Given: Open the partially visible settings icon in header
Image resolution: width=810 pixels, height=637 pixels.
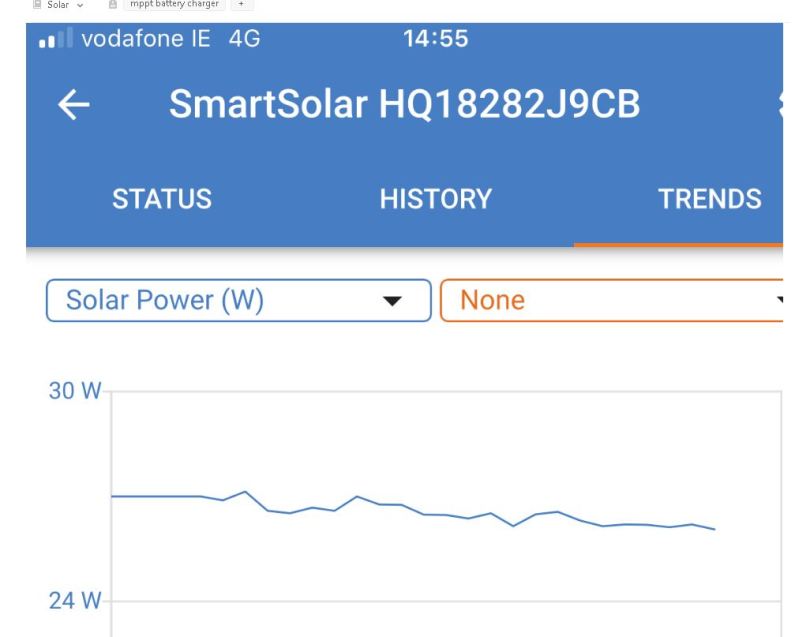Looking at the screenshot, I should pos(779,105).
